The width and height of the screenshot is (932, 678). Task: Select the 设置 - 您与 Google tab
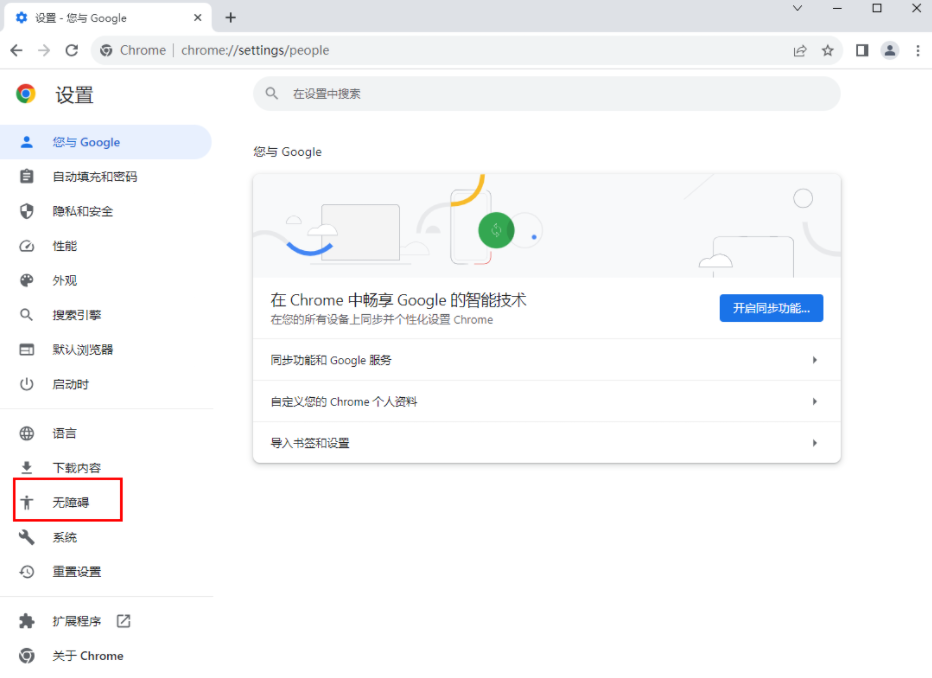click(x=107, y=18)
